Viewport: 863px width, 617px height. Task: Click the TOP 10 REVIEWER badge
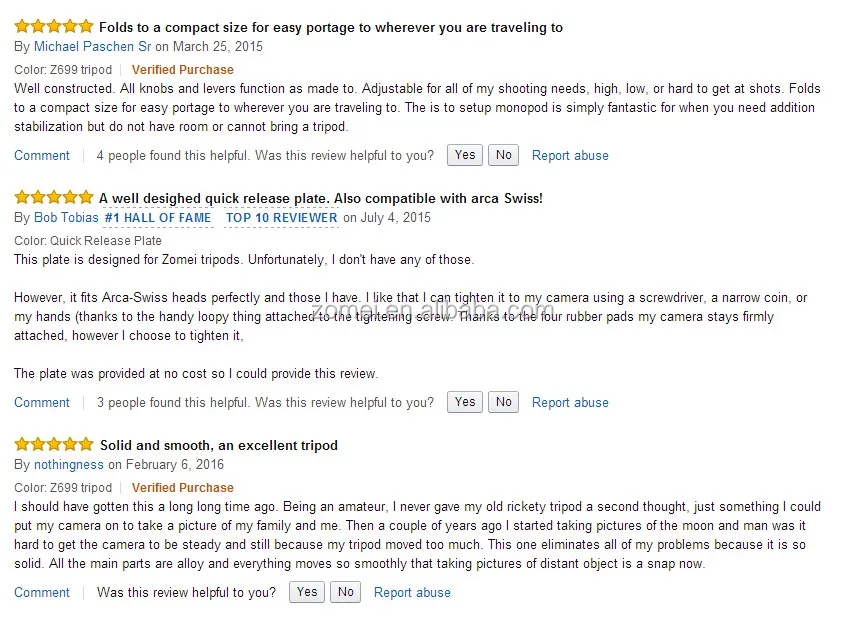(281, 217)
